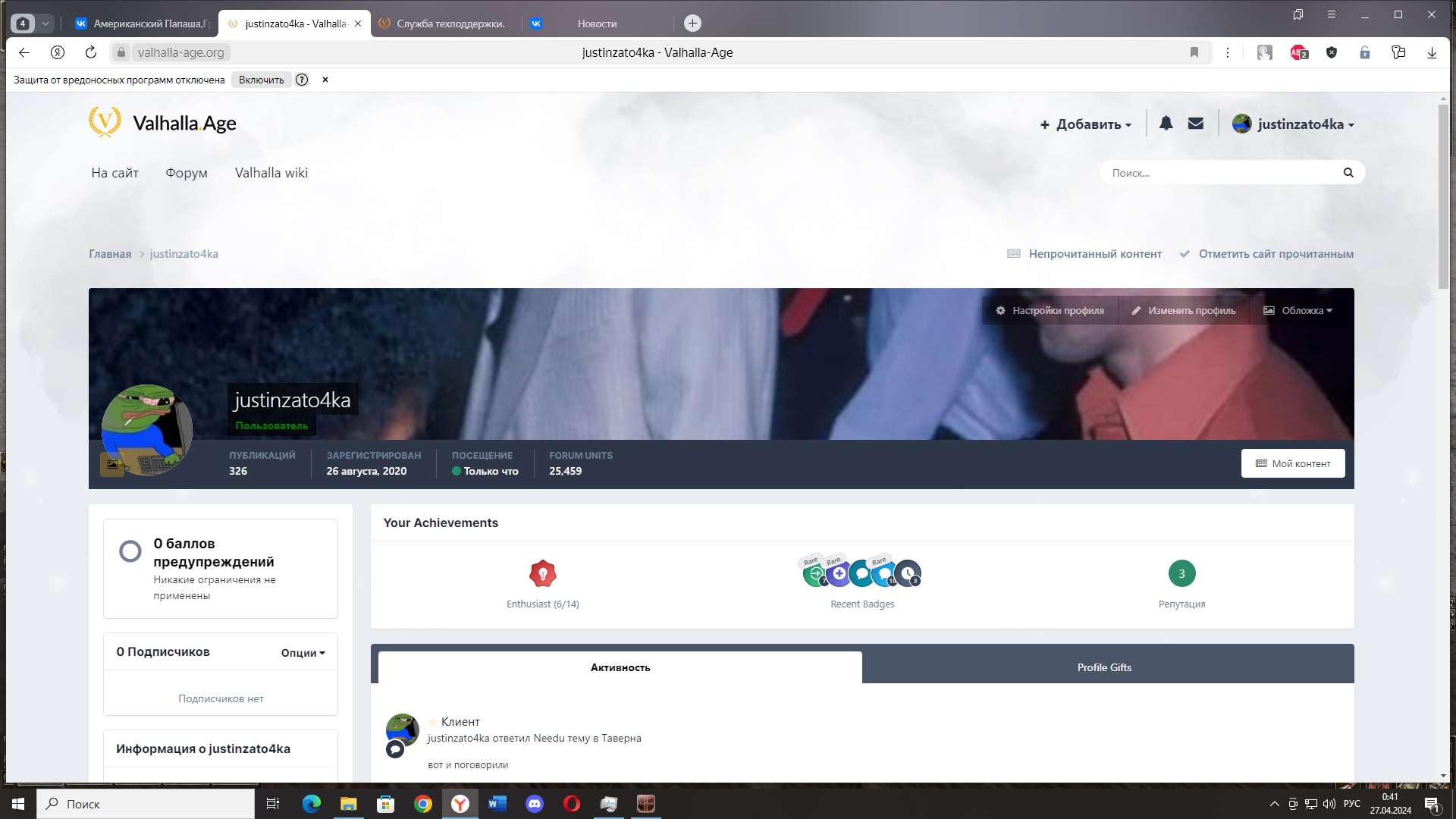
Task: Click the Enthusiast rank badge icon
Action: pyautogui.click(x=542, y=574)
